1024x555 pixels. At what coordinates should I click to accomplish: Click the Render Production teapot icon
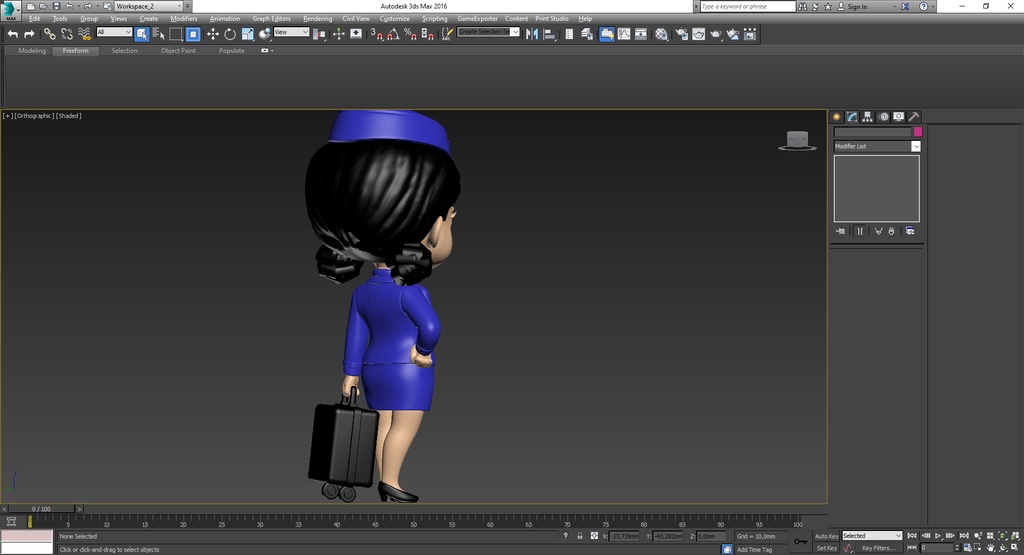tap(716, 34)
